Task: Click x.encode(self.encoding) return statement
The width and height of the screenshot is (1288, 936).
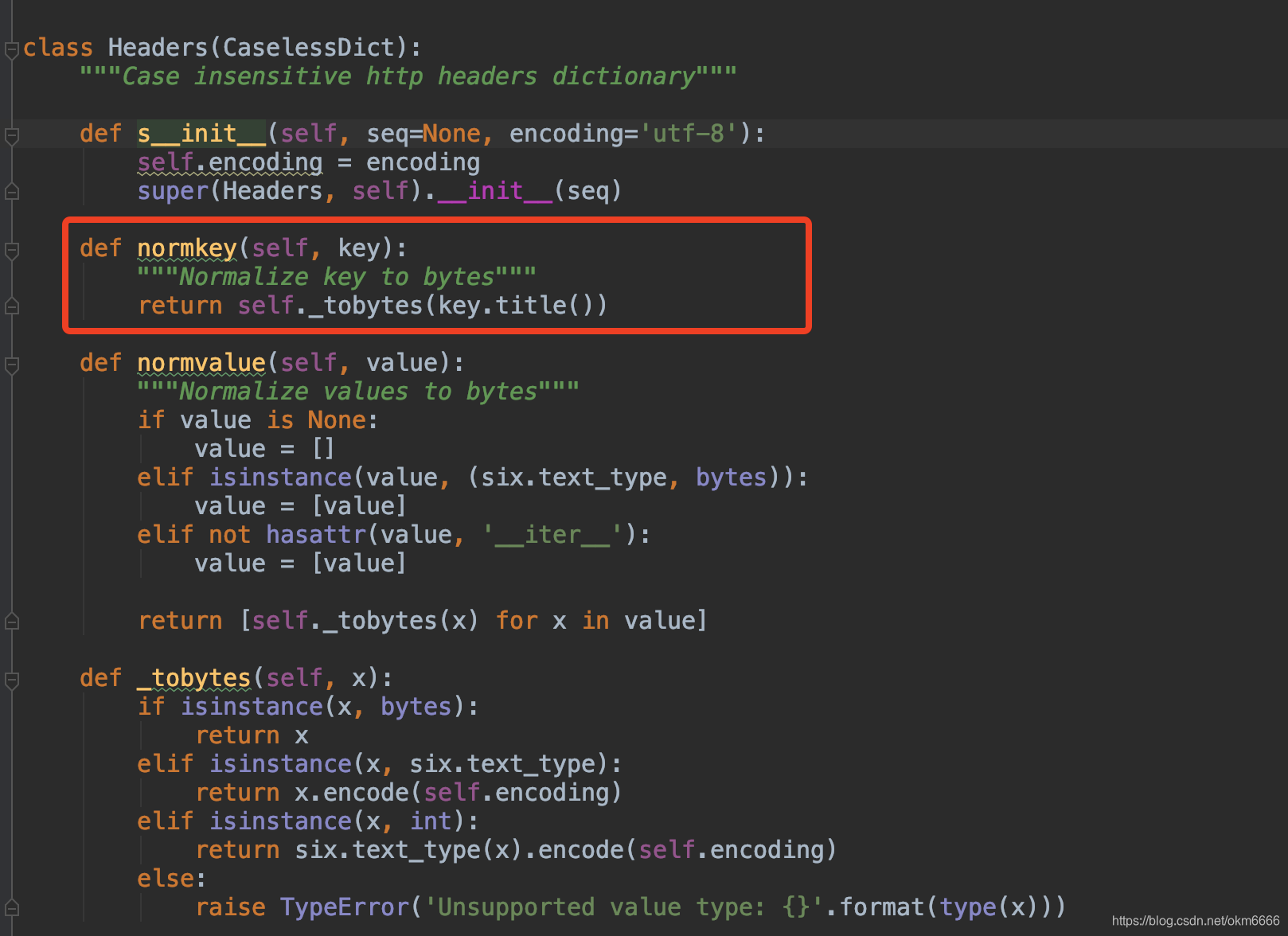Action: point(408,793)
